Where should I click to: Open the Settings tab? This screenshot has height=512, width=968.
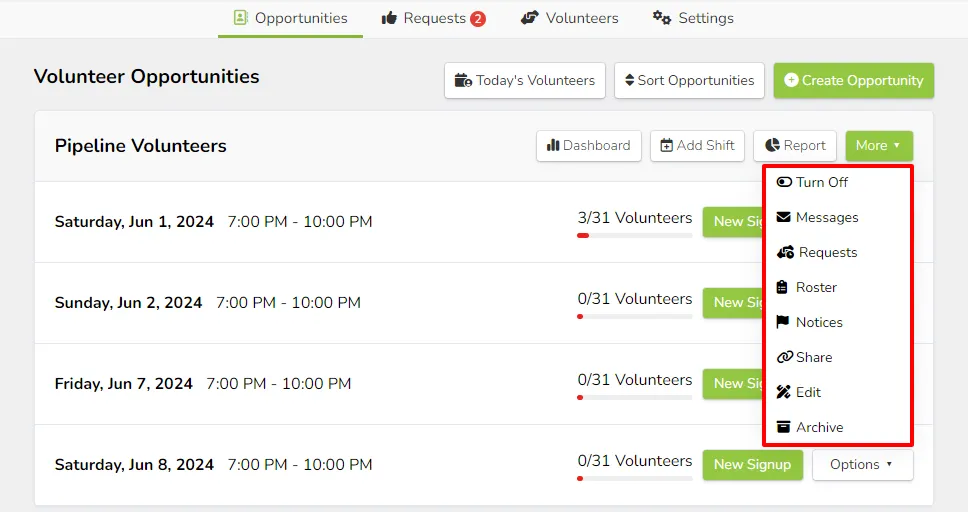click(693, 18)
